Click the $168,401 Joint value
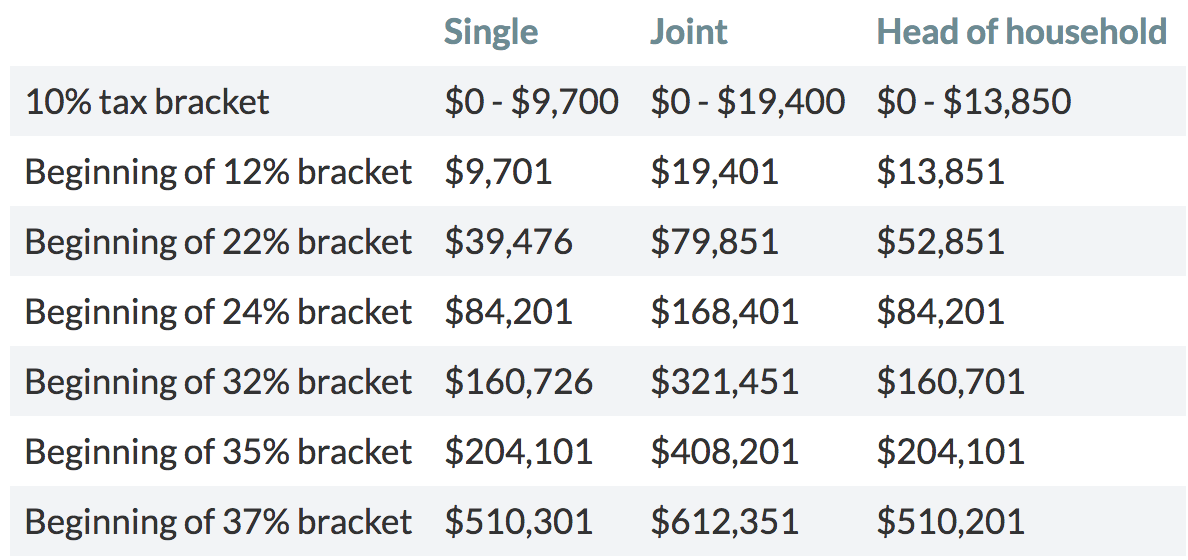1188x560 pixels. pyautogui.click(x=724, y=312)
